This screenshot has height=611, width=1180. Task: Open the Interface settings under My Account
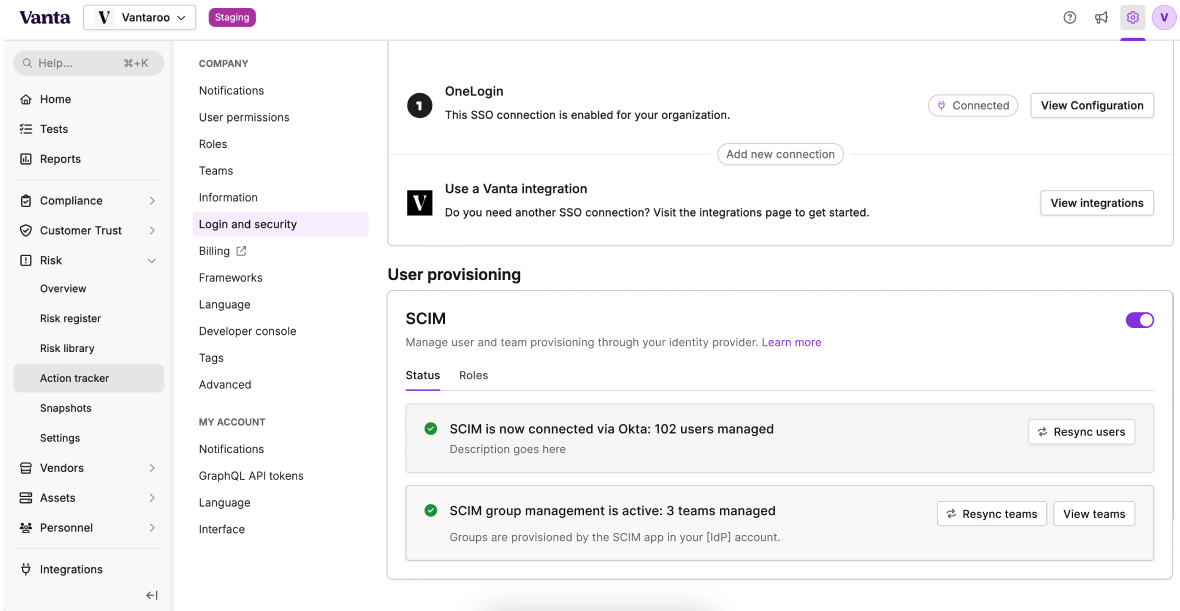coord(222,529)
